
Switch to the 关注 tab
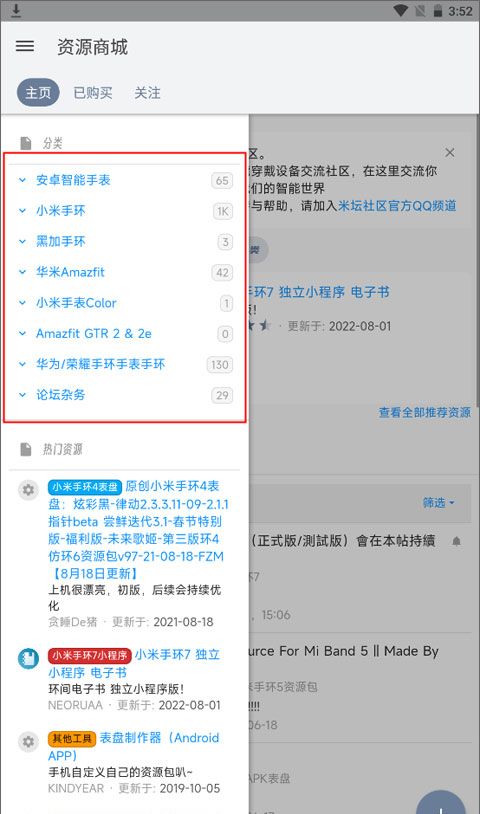147,93
